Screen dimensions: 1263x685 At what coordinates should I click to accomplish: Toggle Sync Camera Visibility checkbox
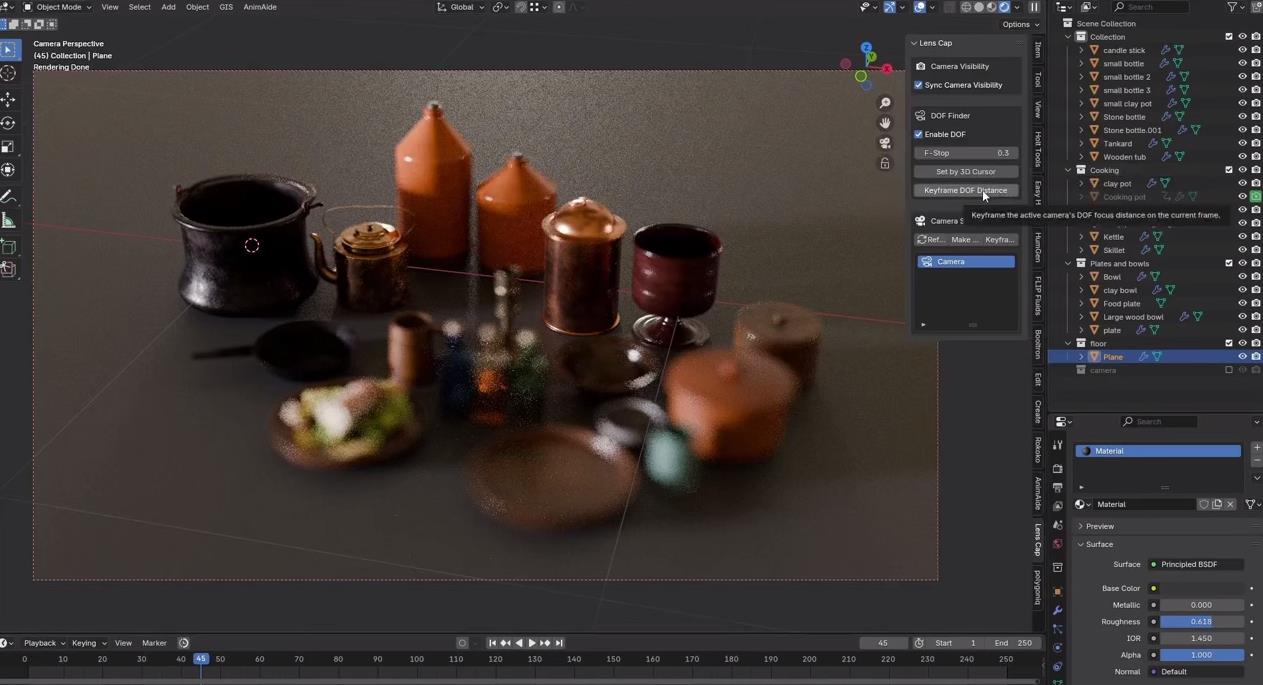[919, 85]
